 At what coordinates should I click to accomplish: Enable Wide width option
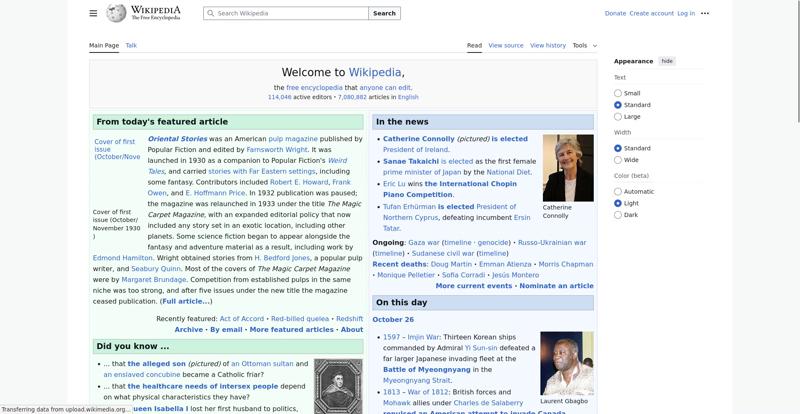(618, 160)
